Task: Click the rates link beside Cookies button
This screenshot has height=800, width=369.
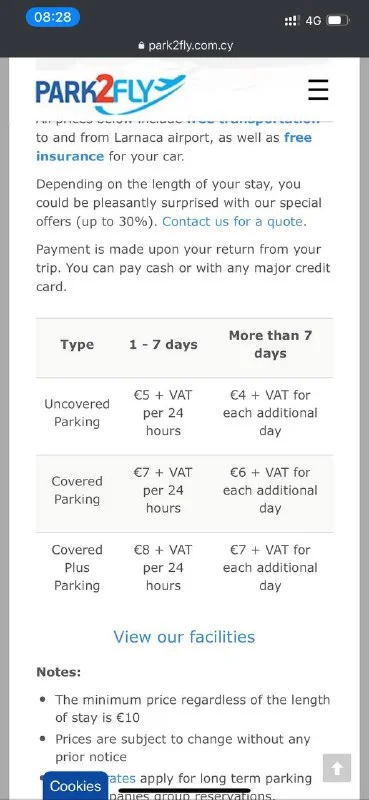Action: pos(122,779)
